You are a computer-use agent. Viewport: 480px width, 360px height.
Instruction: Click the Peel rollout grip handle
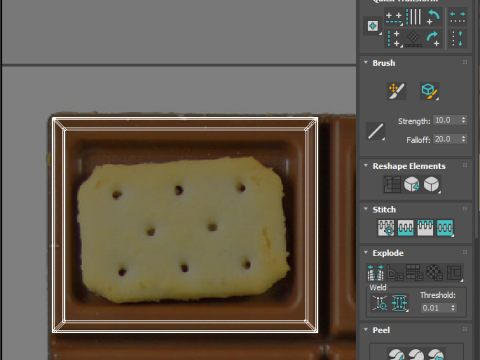coord(465,329)
